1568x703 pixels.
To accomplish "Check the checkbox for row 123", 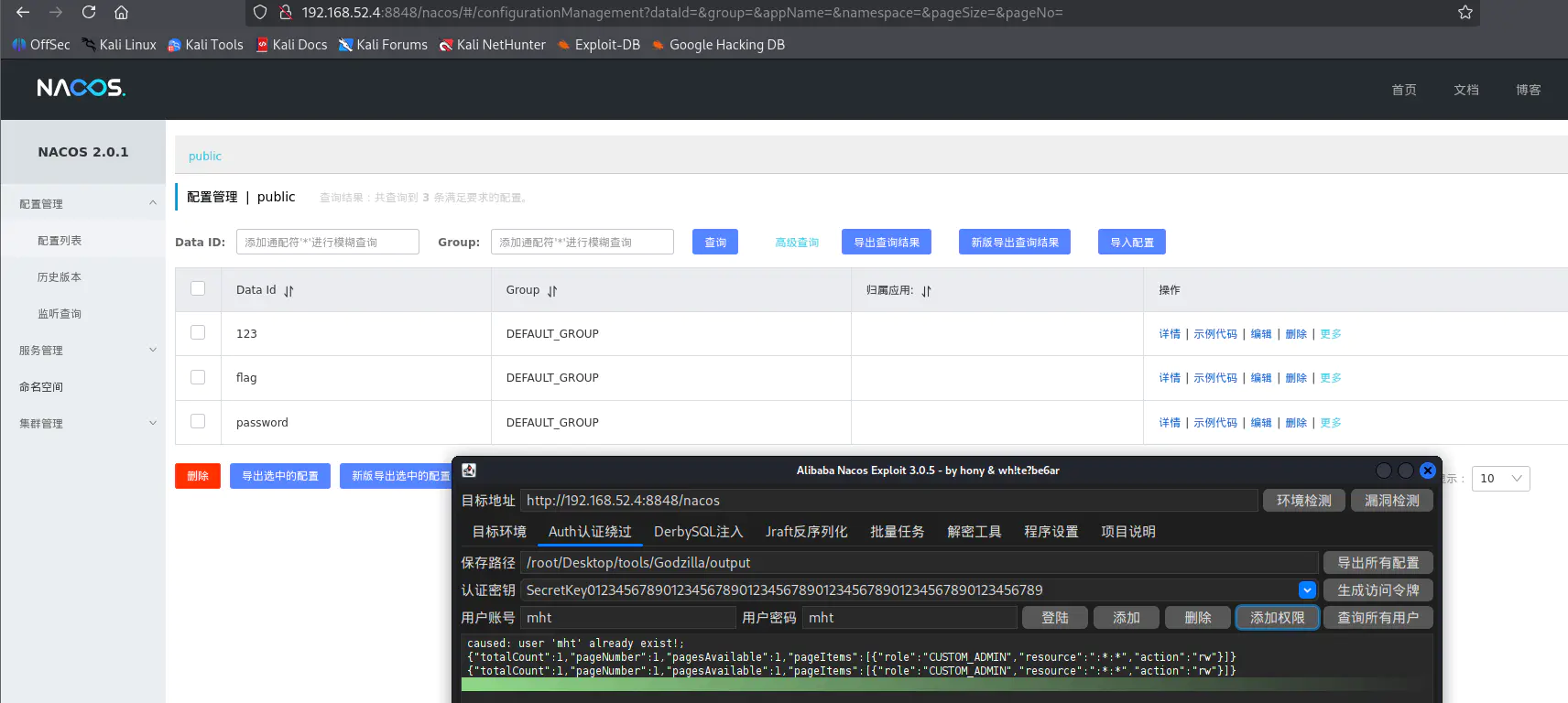I will click(x=198, y=332).
